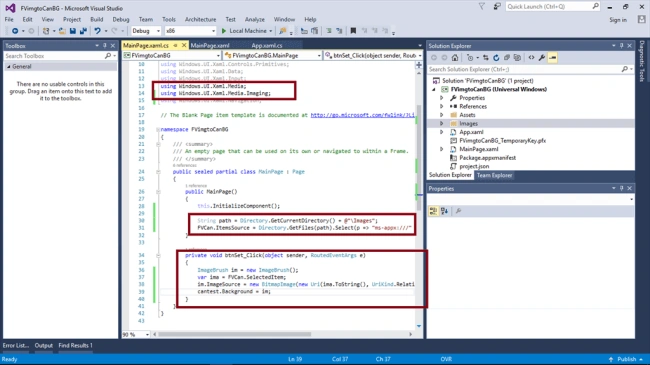Click the Solution Explorer search magnifier icon
This screenshot has height=365, width=650.
click(625, 69)
